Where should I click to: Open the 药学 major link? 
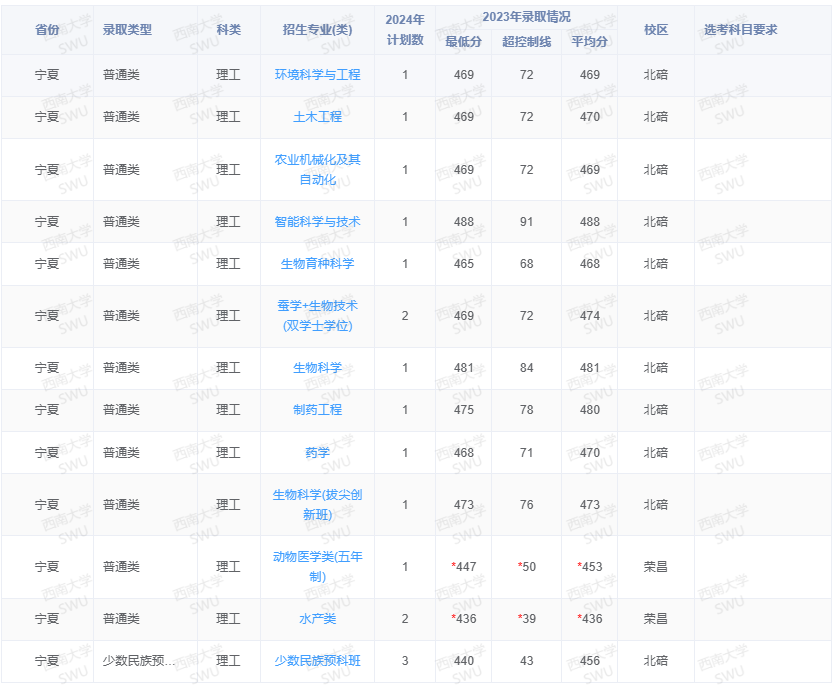tap(318, 453)
